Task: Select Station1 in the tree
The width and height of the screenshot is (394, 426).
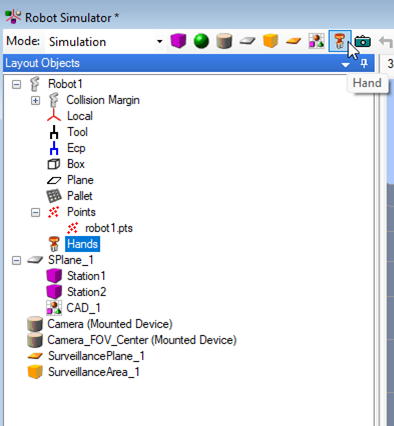Action: [86, 276]
